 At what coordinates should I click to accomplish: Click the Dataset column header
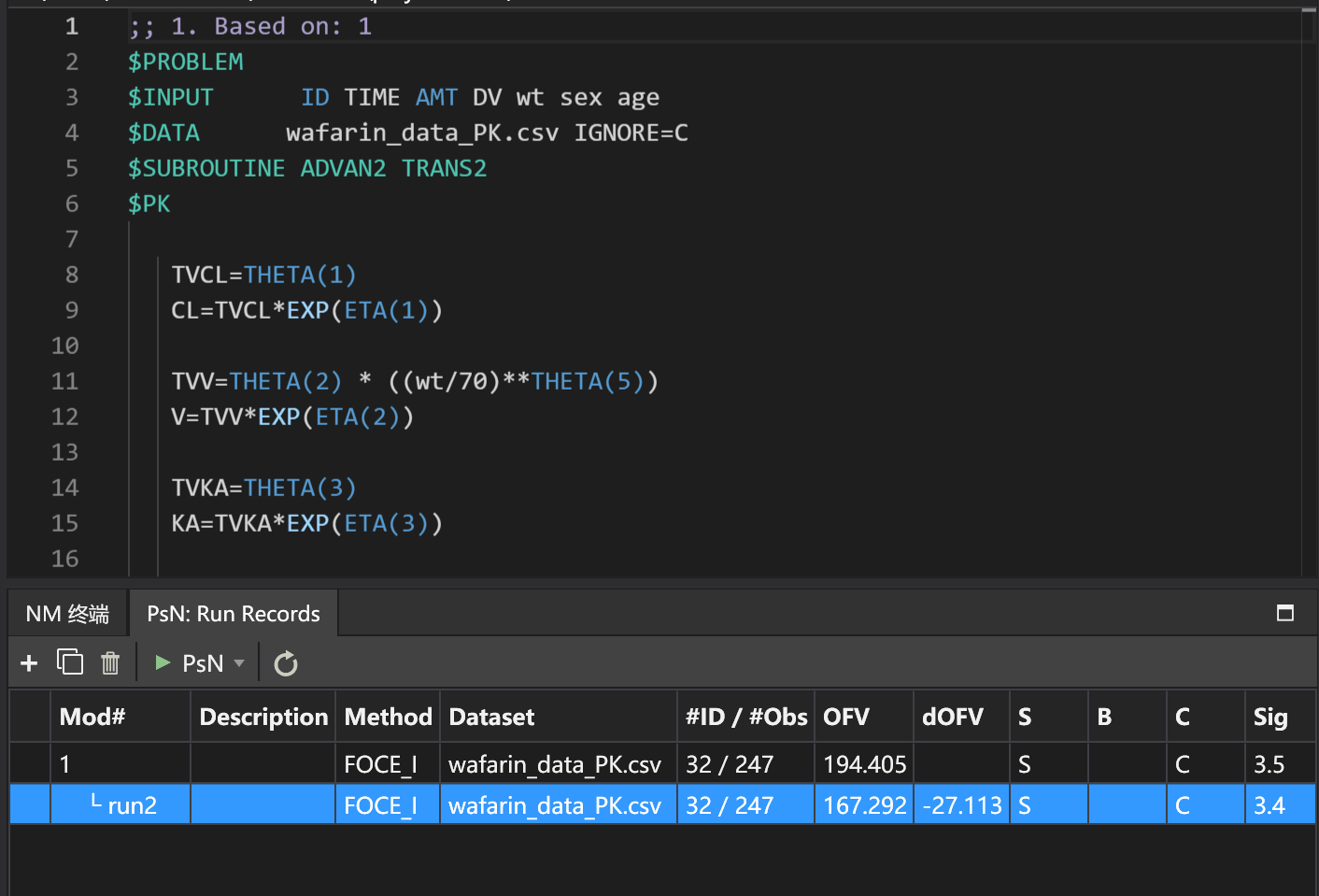[492, 717]
